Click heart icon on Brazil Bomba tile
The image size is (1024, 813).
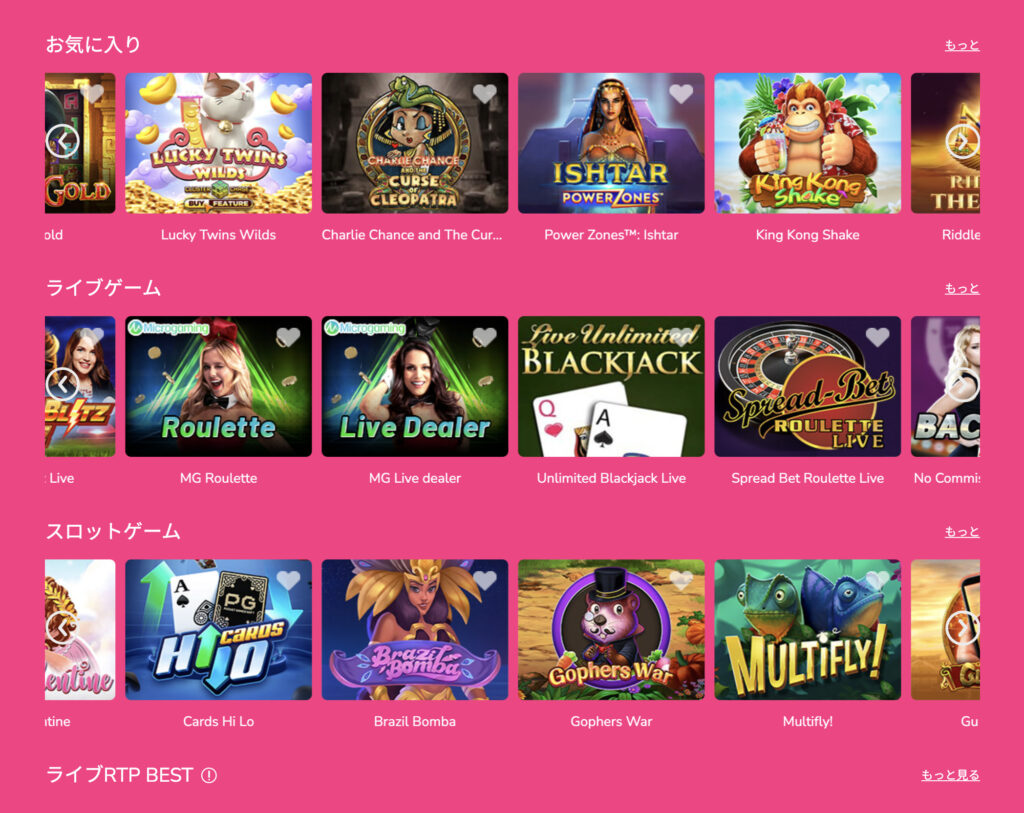(x=485, y=580)
